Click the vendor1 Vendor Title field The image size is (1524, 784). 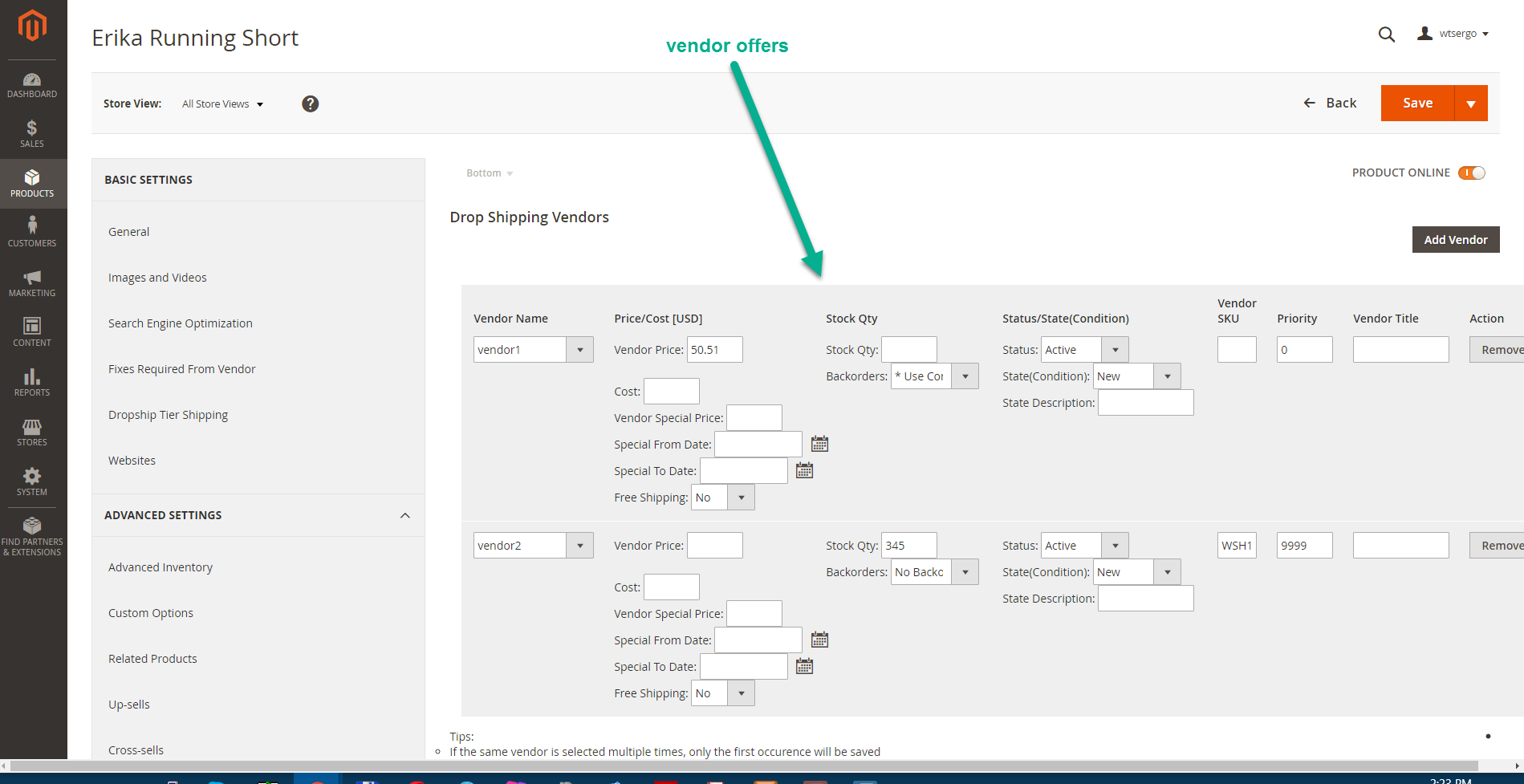(1401, 350)
